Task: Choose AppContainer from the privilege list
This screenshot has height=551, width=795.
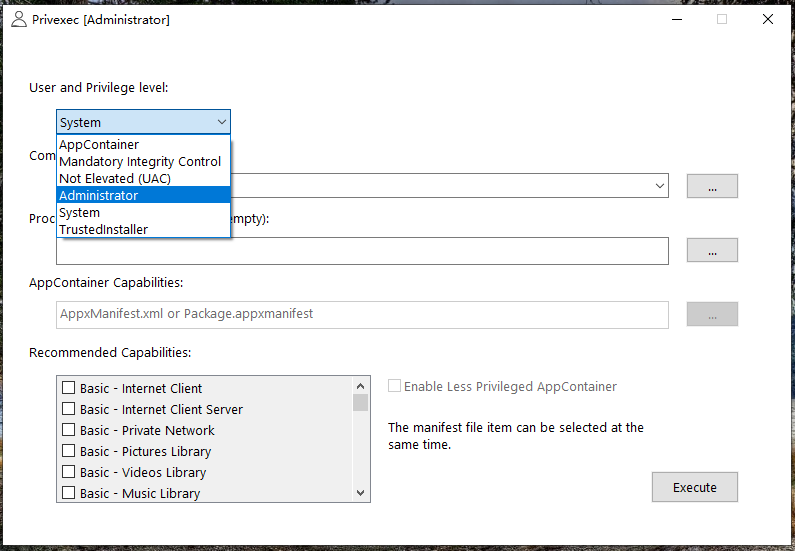Action: 143,144
